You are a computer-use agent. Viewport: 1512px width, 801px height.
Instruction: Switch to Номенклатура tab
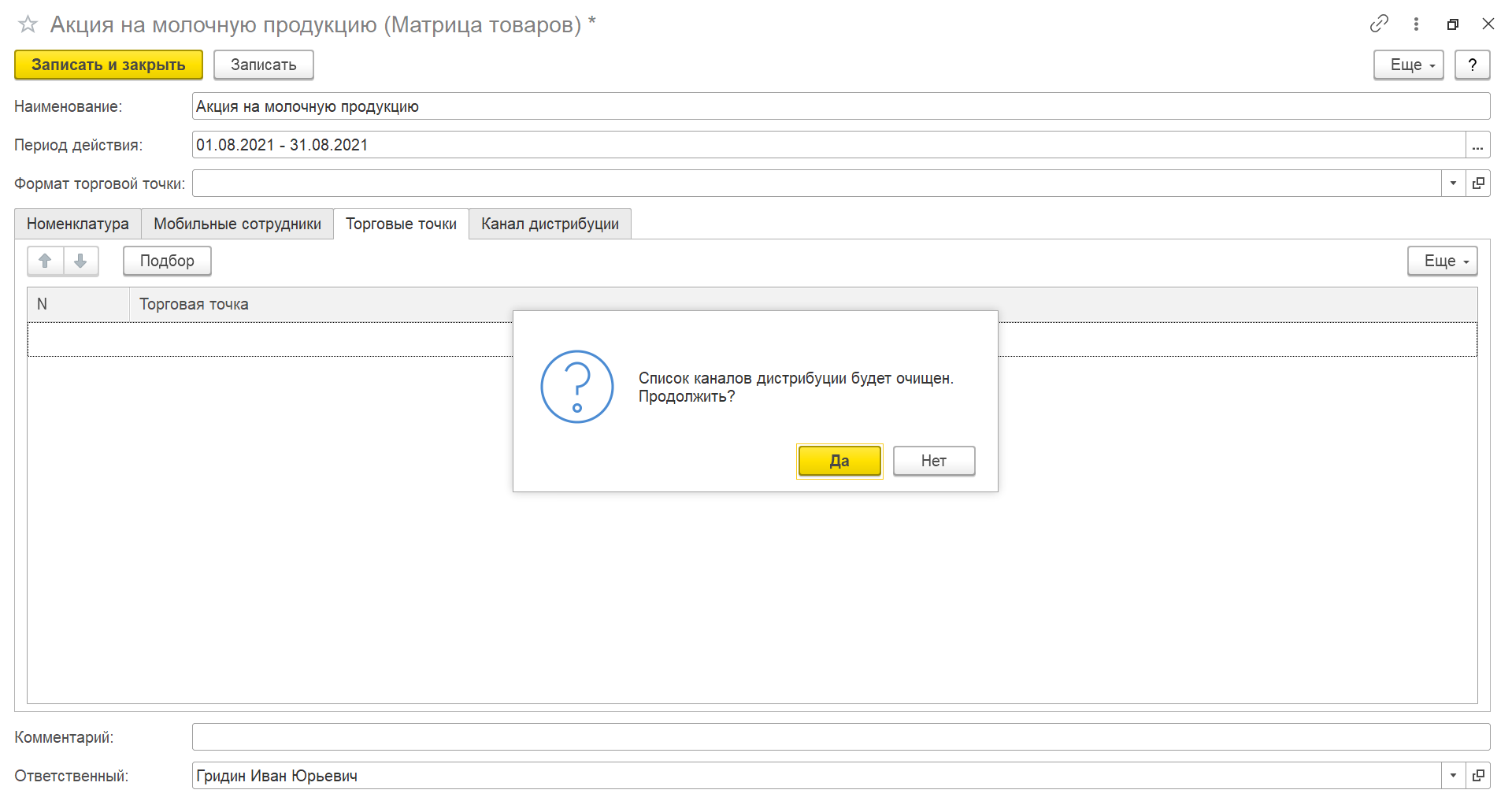pyautogui.click(x=77, y=224)
